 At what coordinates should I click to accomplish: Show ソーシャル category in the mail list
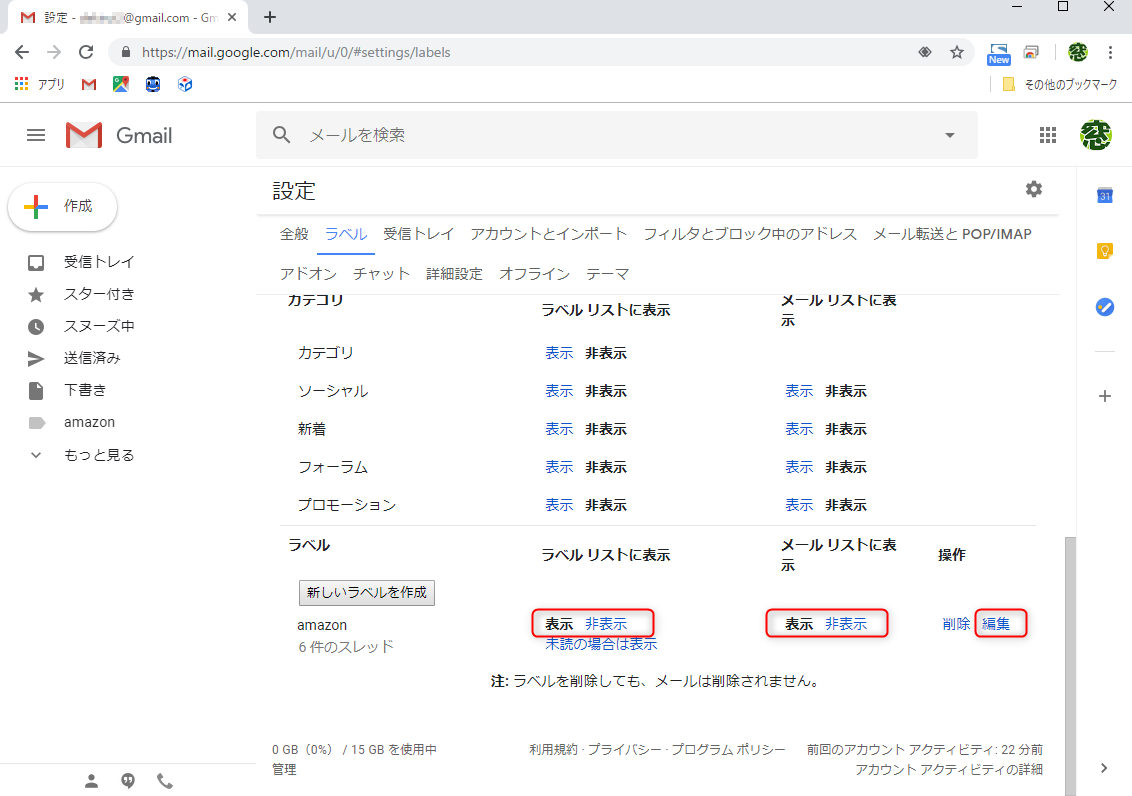point(799,391)
